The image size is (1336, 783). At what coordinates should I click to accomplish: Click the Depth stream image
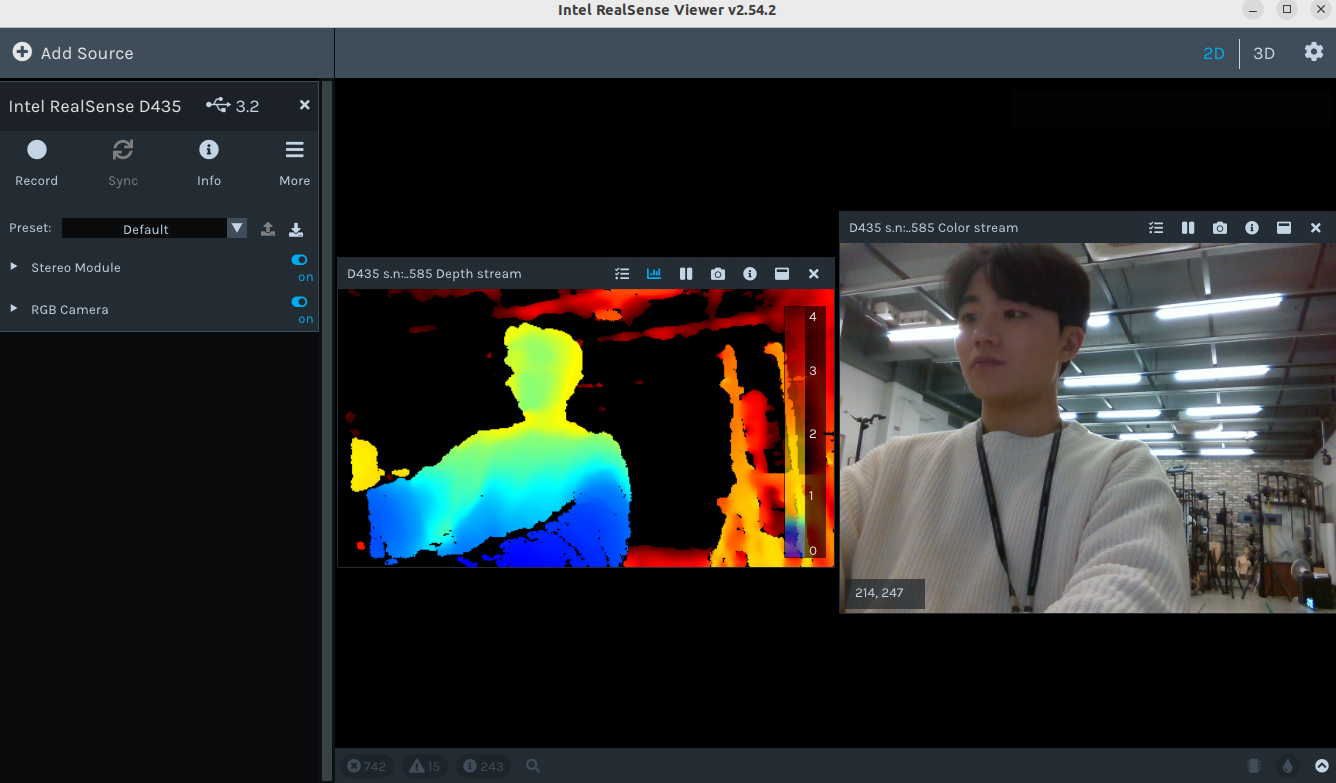pos(586,428)
